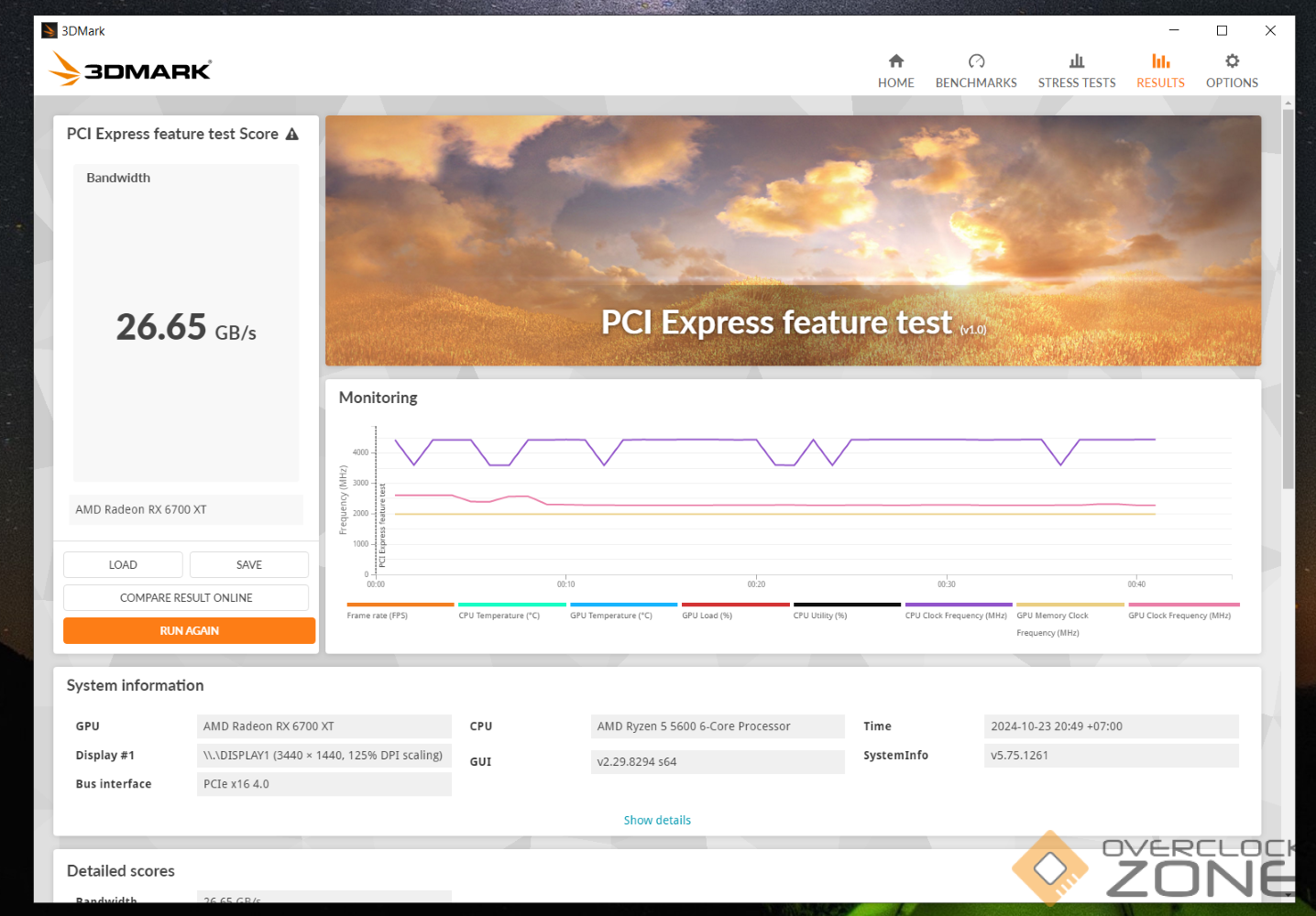Click the CPU Clock Frequency purple swatch
The image size is (1316, 916).
[x=958, y=605]
